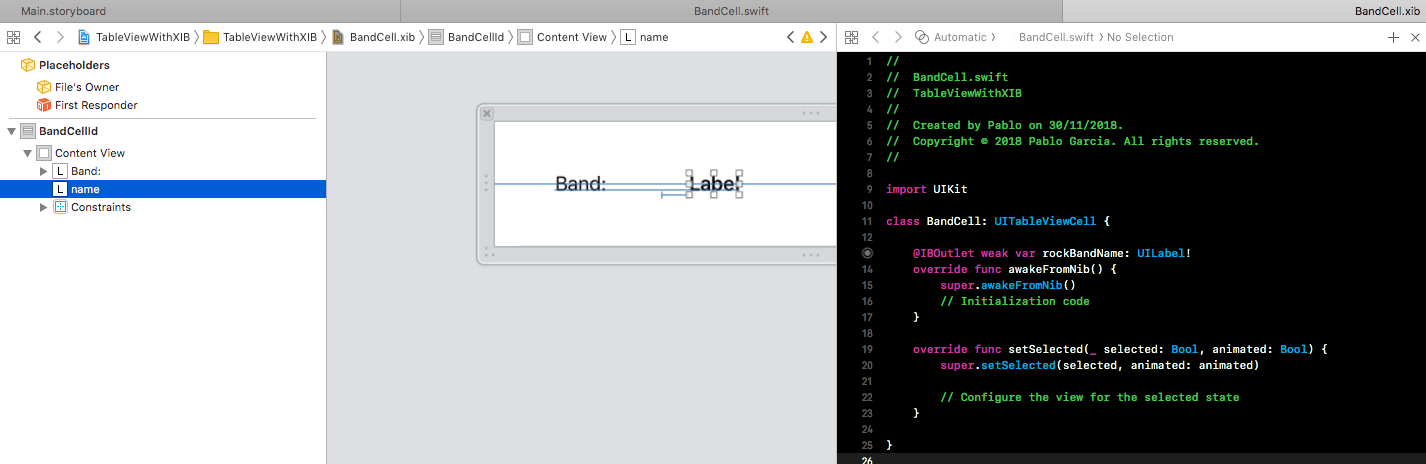1426x464 pixels.
Task: Jump to next issue arrow beside warning
Action: point(823,37)
